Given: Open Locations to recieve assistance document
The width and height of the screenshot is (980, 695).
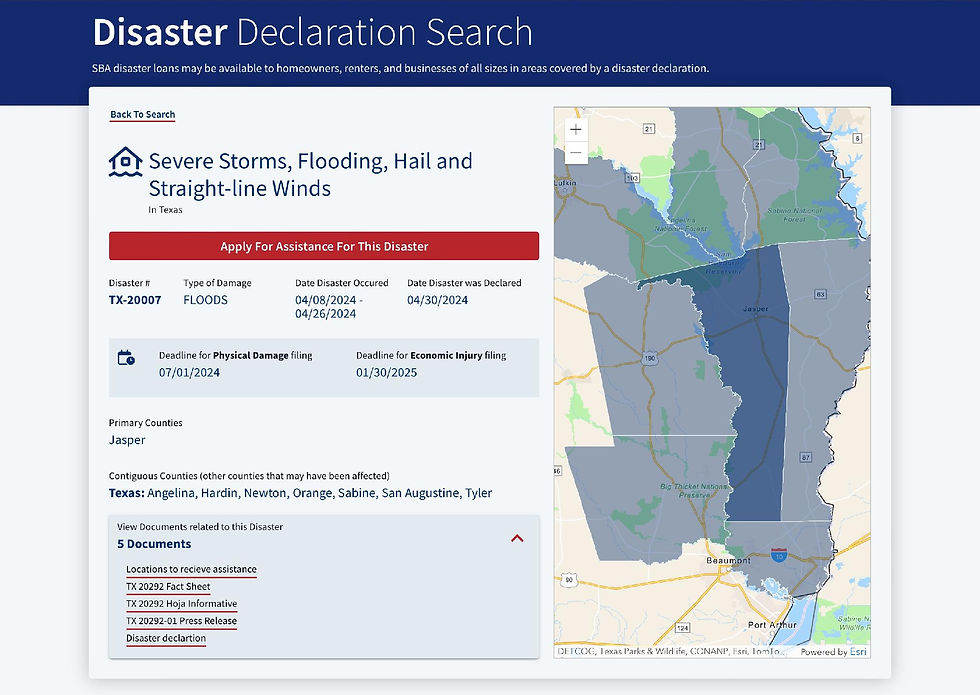Looking at the screenshot, I should (191, 569).
